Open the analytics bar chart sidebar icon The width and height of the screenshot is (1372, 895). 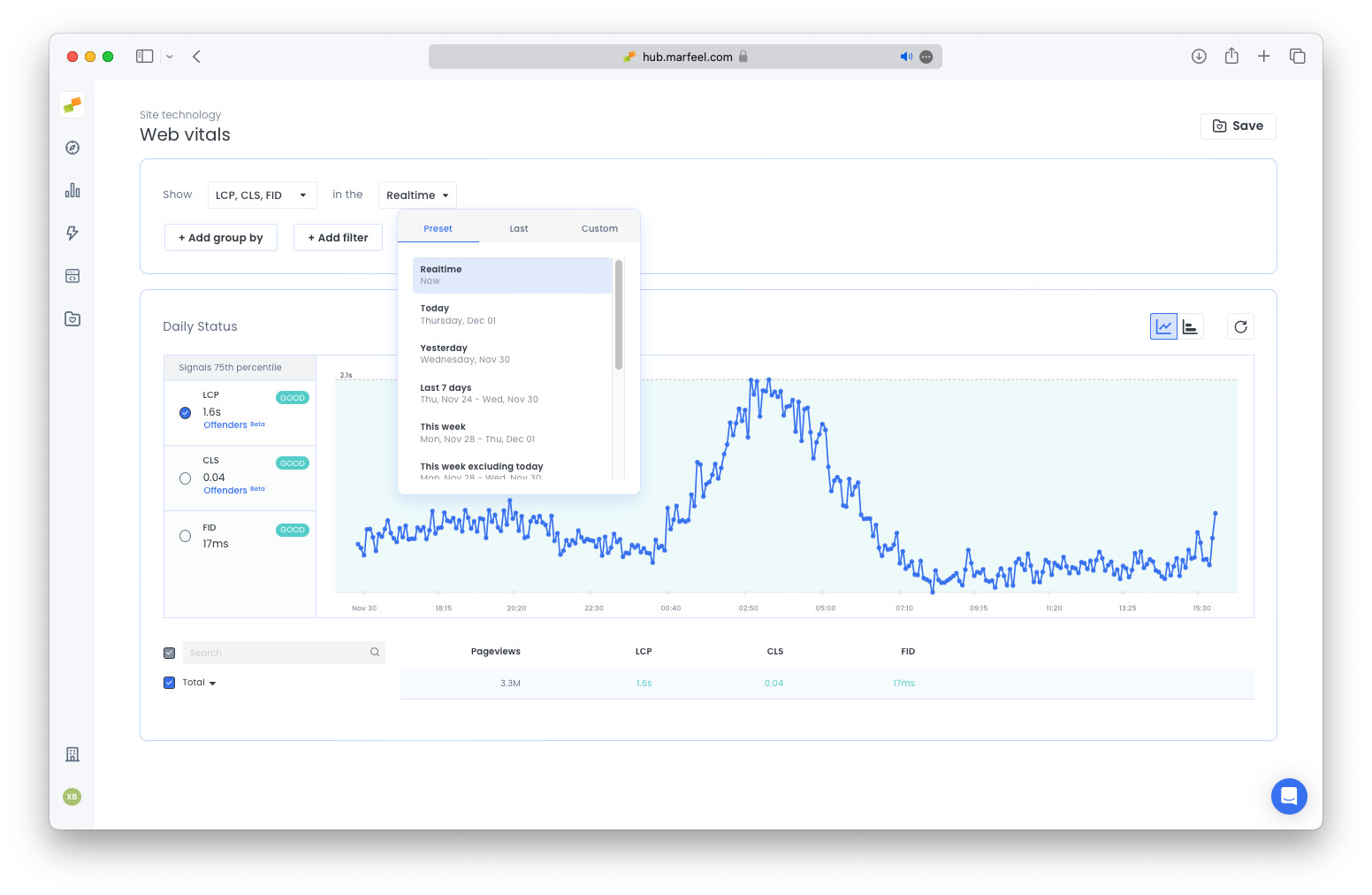(x=72, y=190)
